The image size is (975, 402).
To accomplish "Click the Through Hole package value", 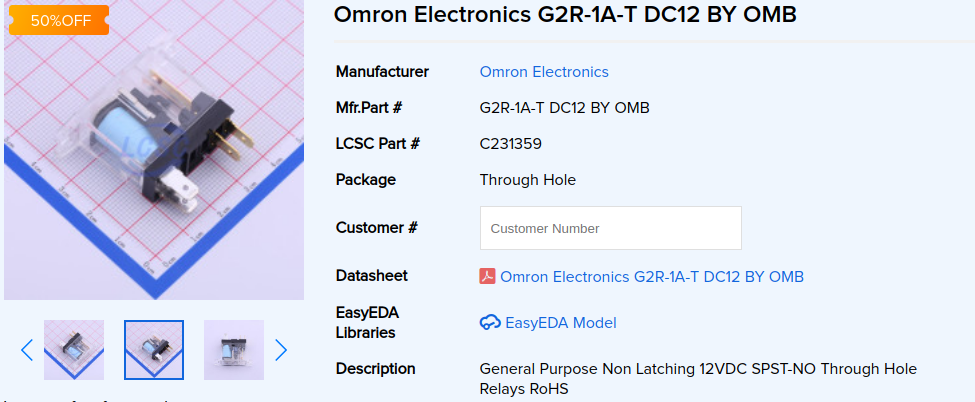I will click(528, 180).
